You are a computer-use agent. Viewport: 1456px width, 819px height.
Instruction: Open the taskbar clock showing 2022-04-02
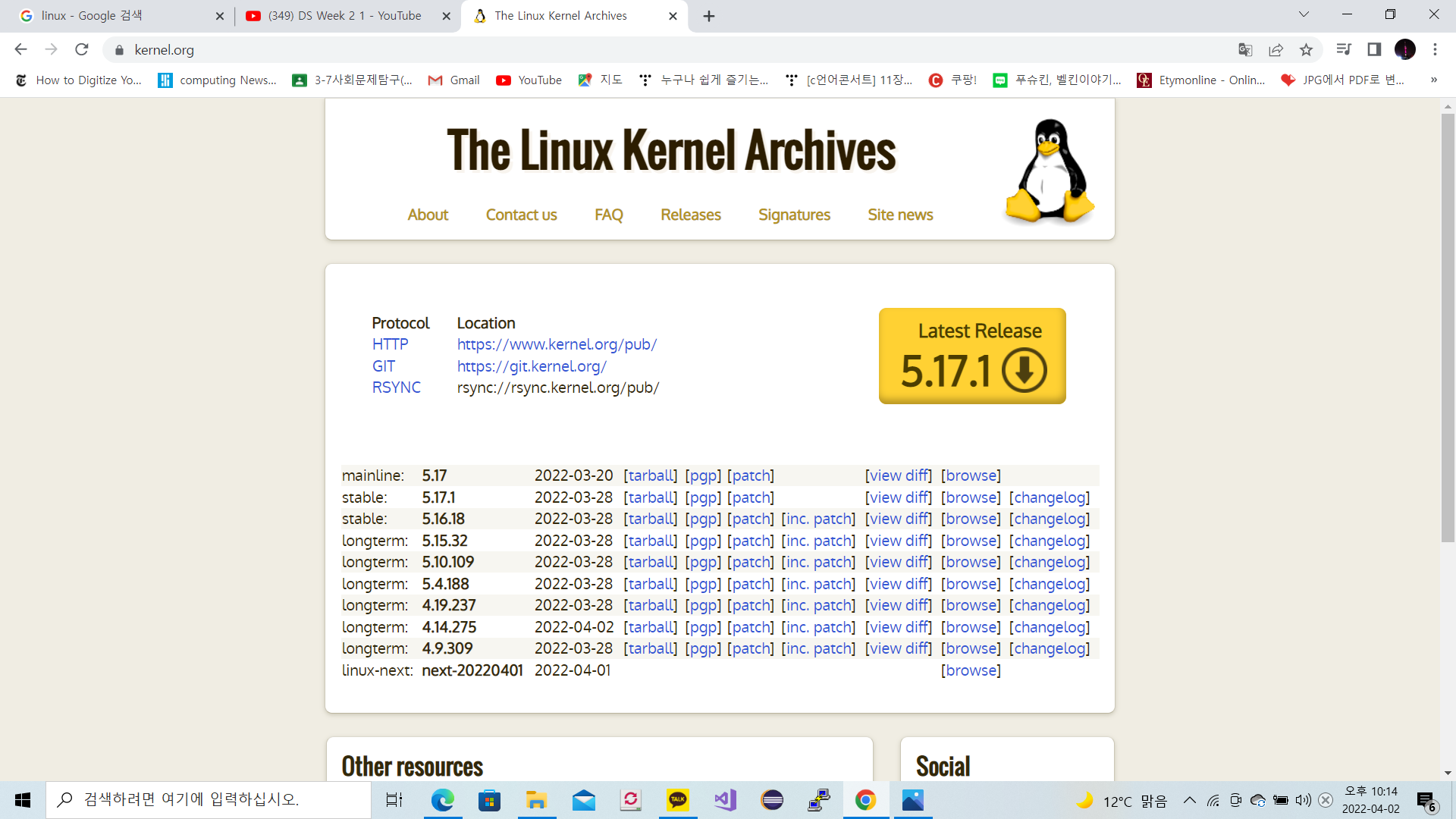tap(1370, 800)
